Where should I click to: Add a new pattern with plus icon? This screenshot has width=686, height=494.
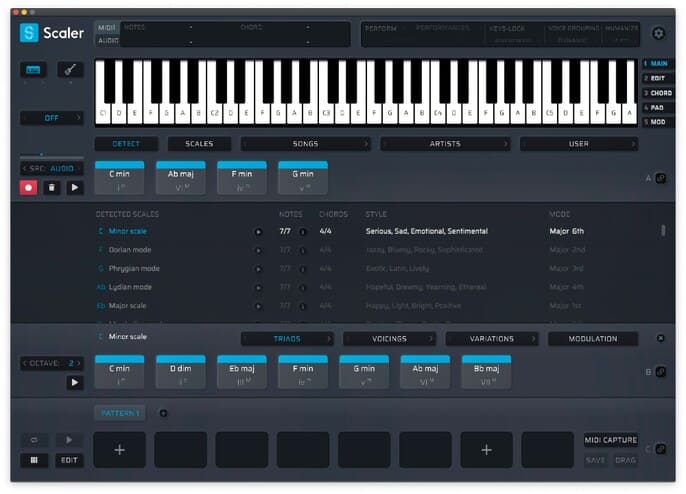tap(163, 413)
